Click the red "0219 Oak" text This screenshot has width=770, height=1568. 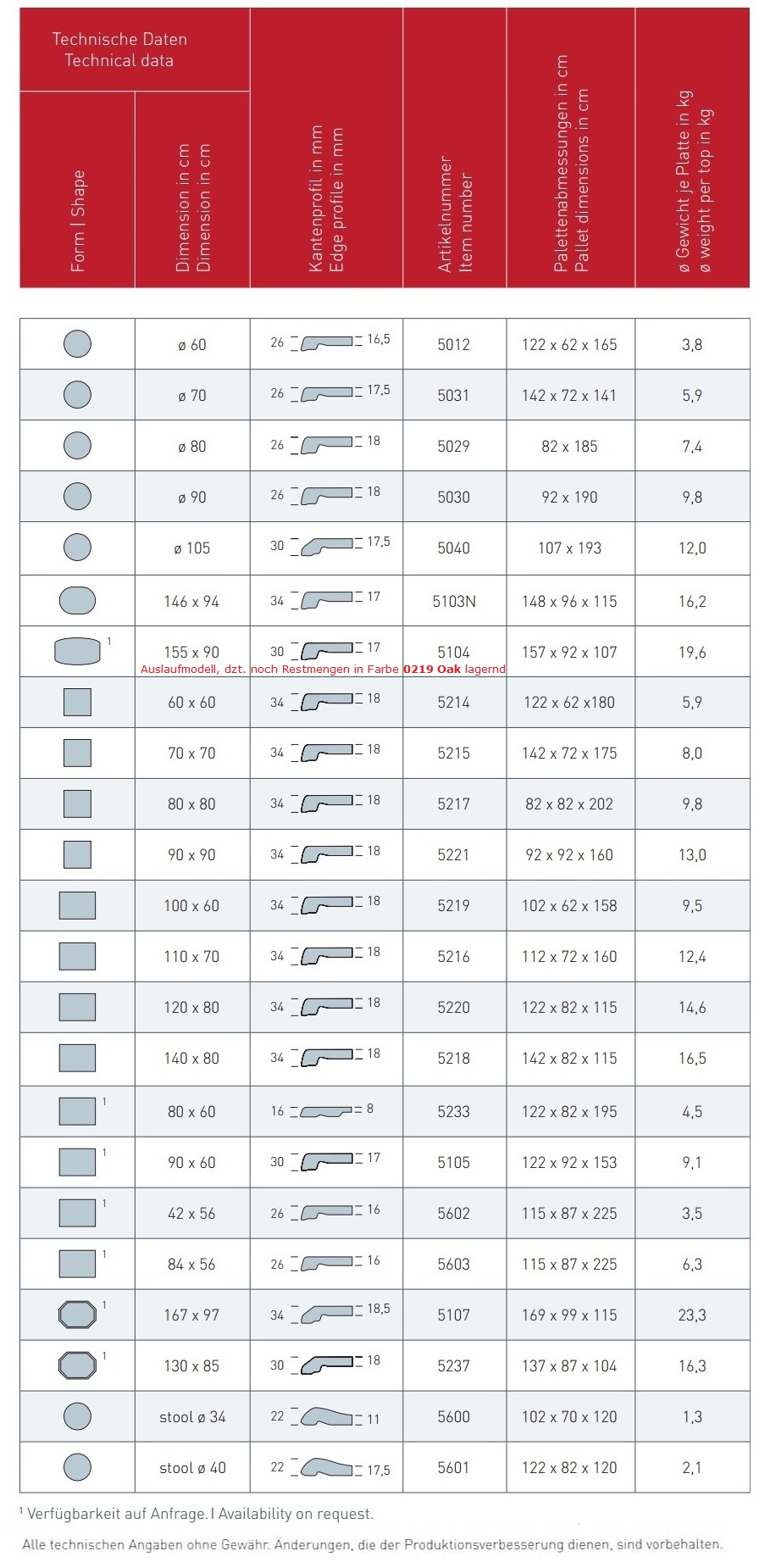pyautogui.click(x=432, y=669)
